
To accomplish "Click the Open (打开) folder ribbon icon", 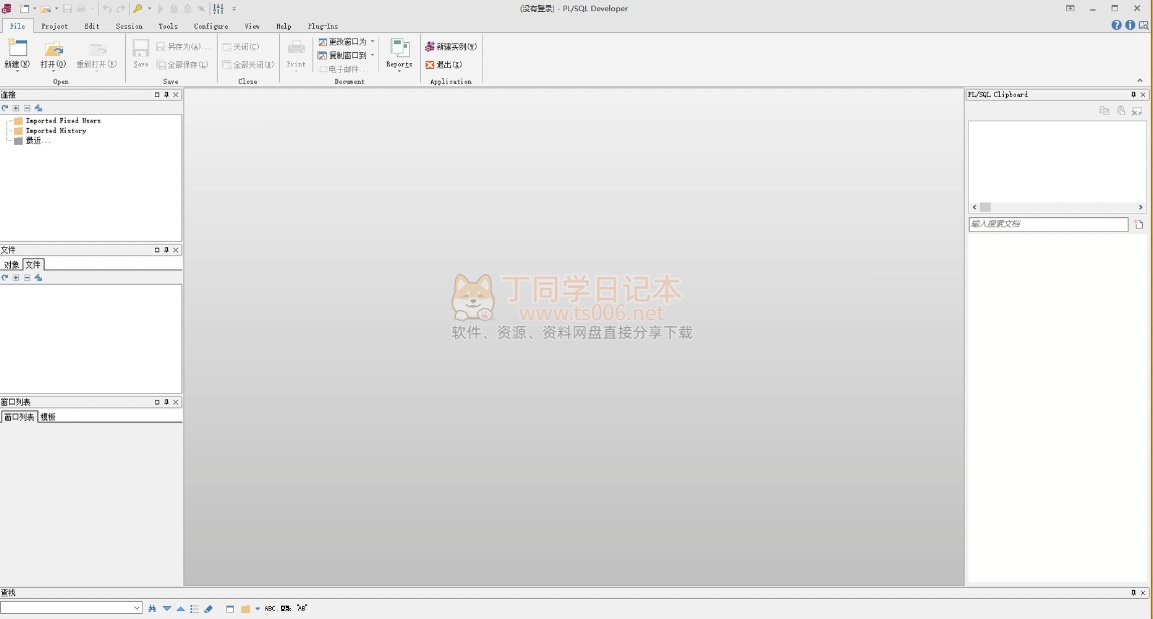I will pyautogui.click(x=54, y=49).
